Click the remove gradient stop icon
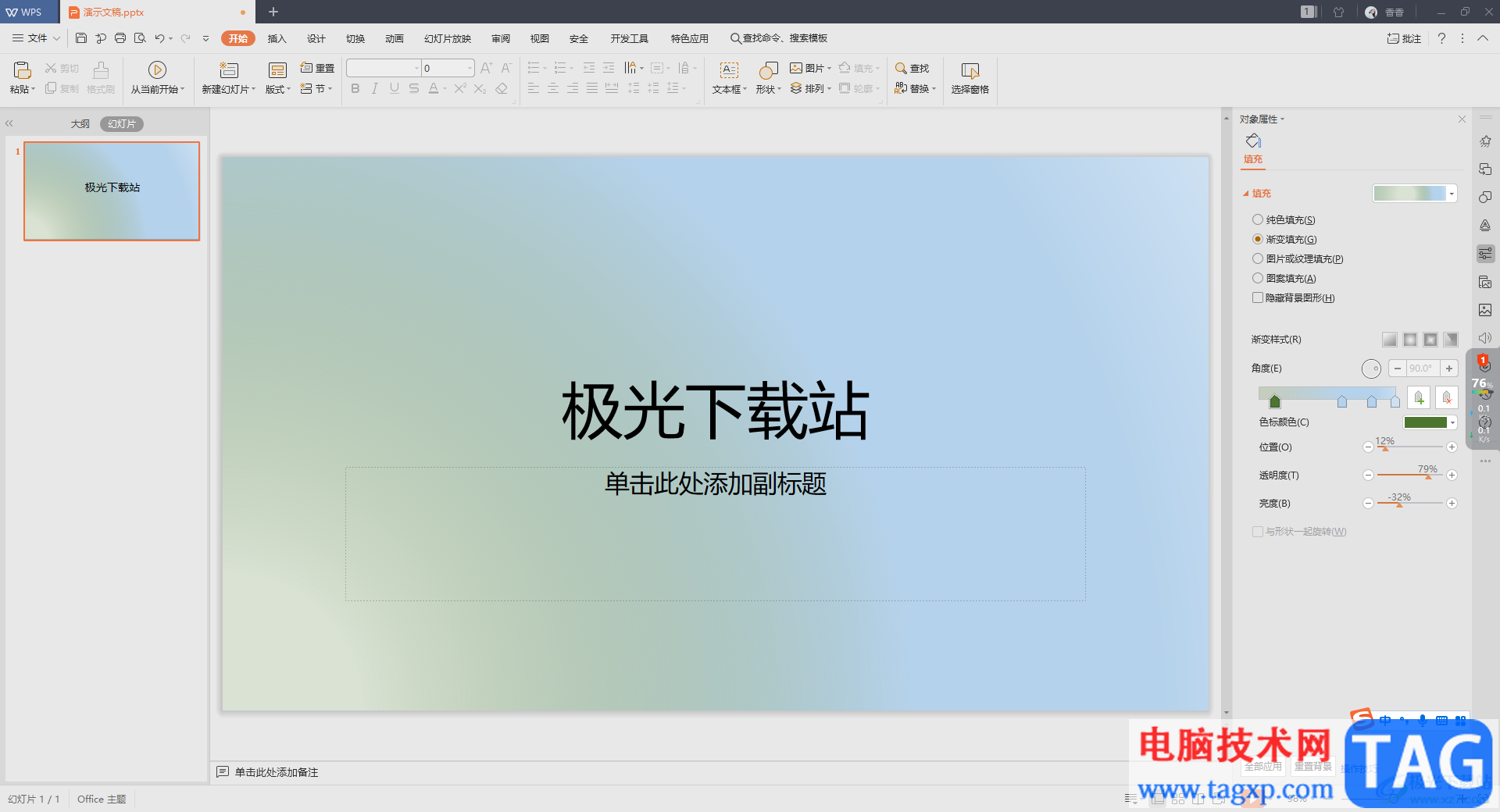The height and width of the screenshot is (812, 1500). coord(1447,397)
